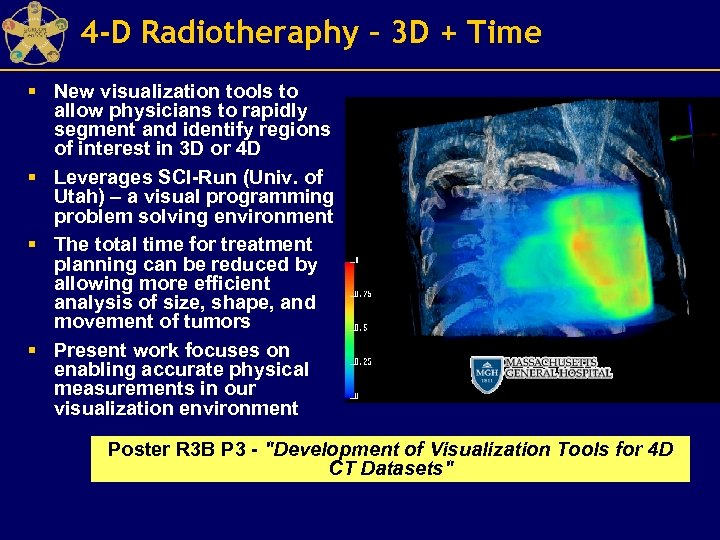
Task: Click the square bullet beside 'New visualization tools'
Action: tap(32, 91)
